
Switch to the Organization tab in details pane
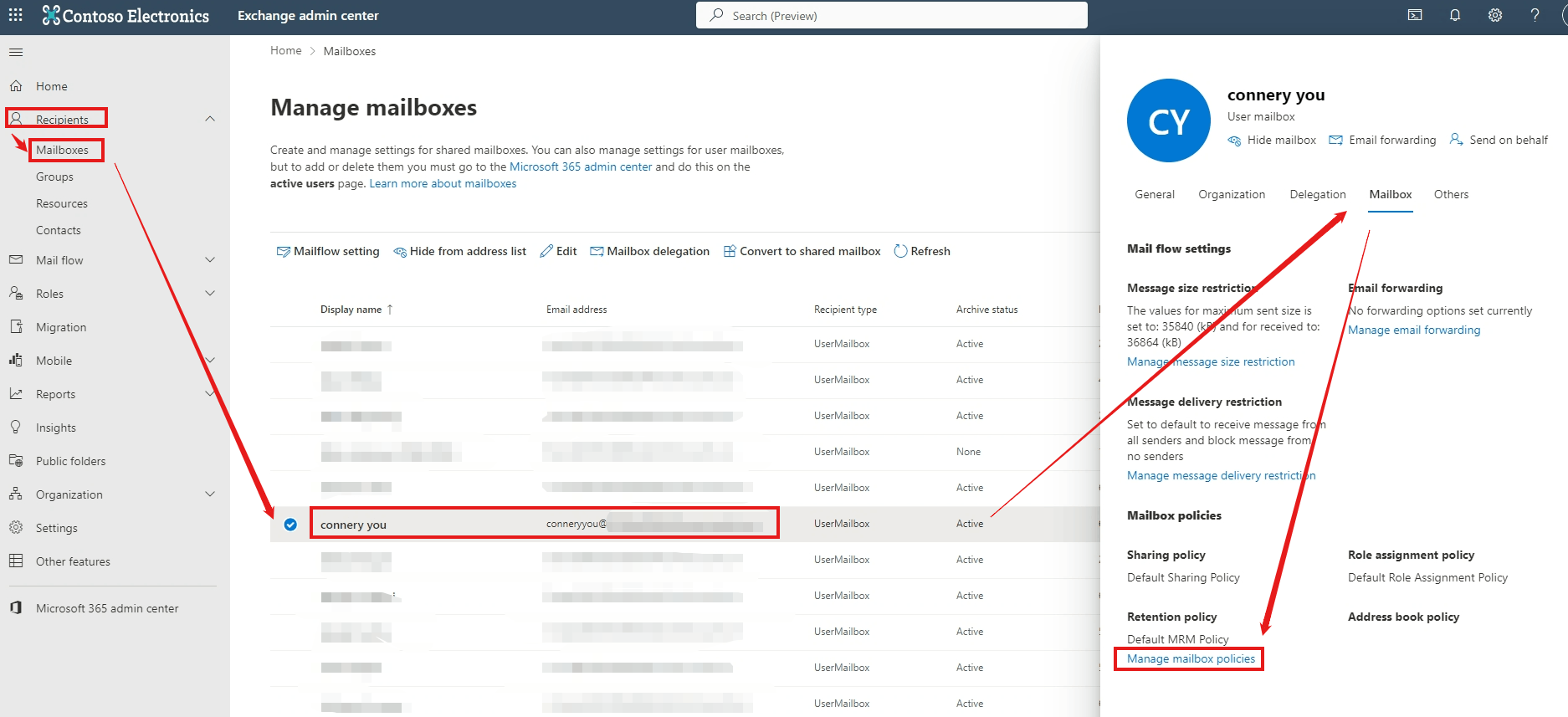(1232, 194)
